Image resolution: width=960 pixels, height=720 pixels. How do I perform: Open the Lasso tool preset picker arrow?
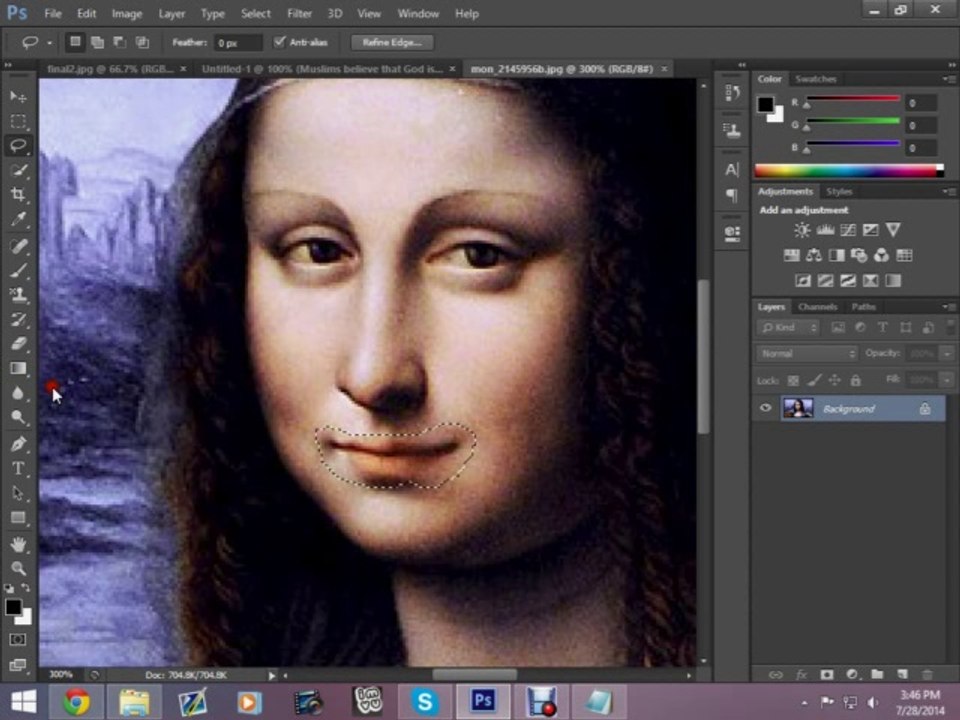(50, 43)
